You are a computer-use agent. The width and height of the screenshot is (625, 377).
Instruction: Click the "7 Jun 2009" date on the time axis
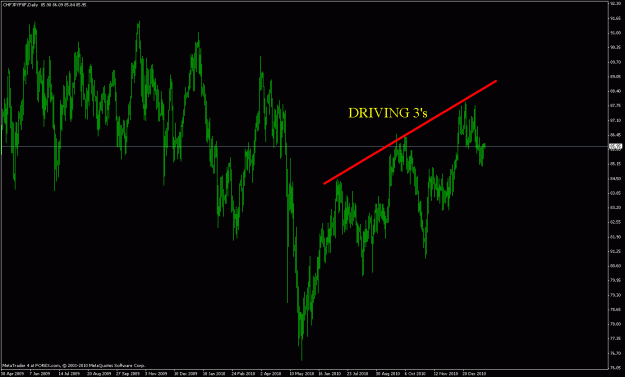(x=40, y=373)
